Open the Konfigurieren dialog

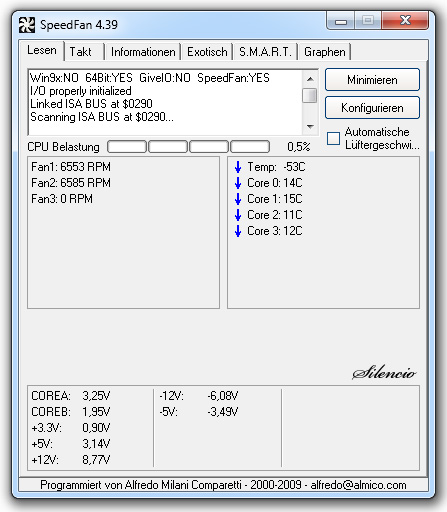tap(372, 108)
